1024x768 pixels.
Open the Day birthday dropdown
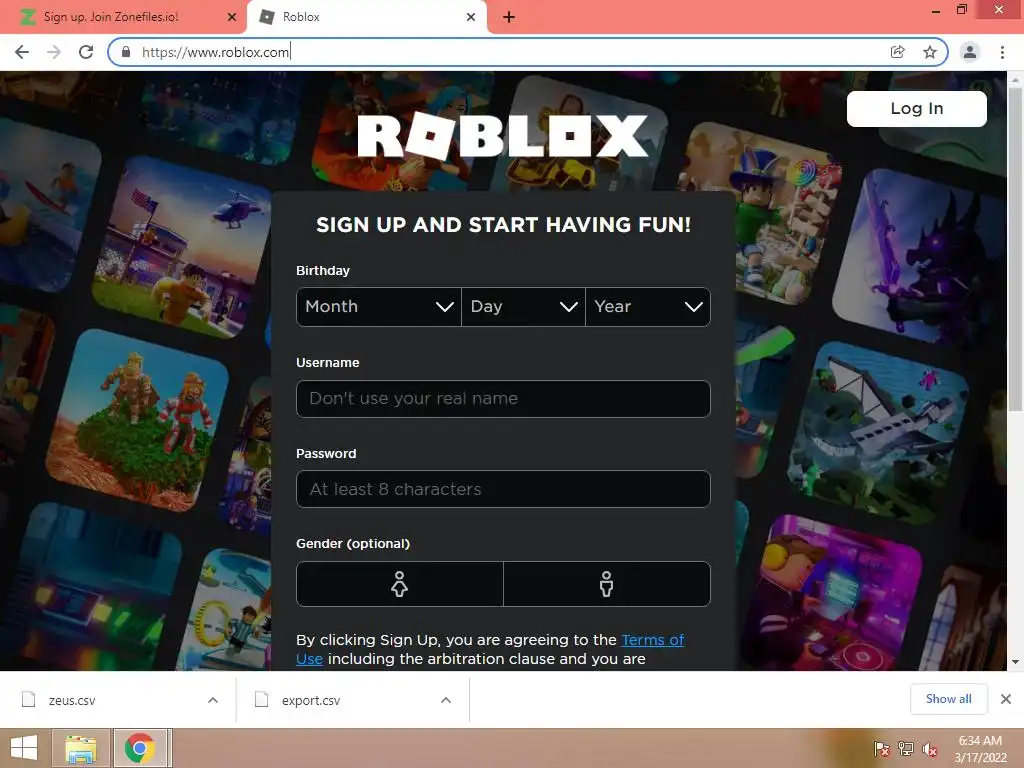pos(523,307)
